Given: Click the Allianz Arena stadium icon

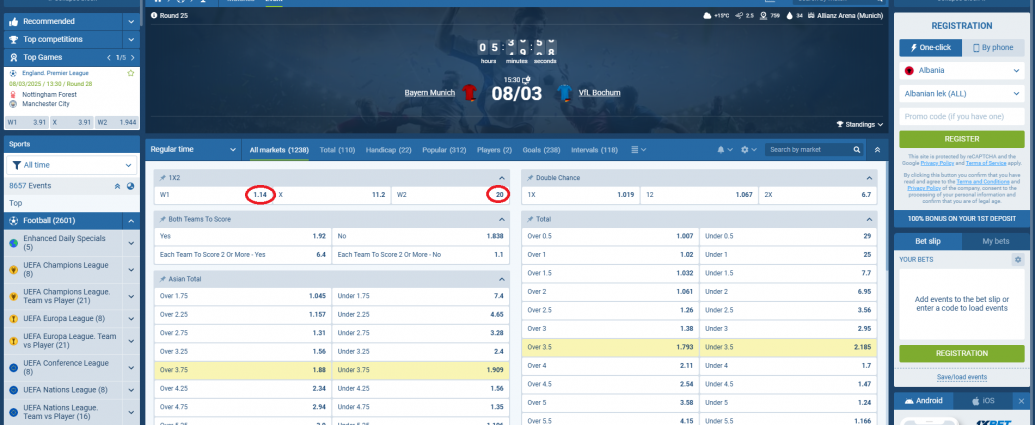Looking at the screenshot, I should pos(811,15).
